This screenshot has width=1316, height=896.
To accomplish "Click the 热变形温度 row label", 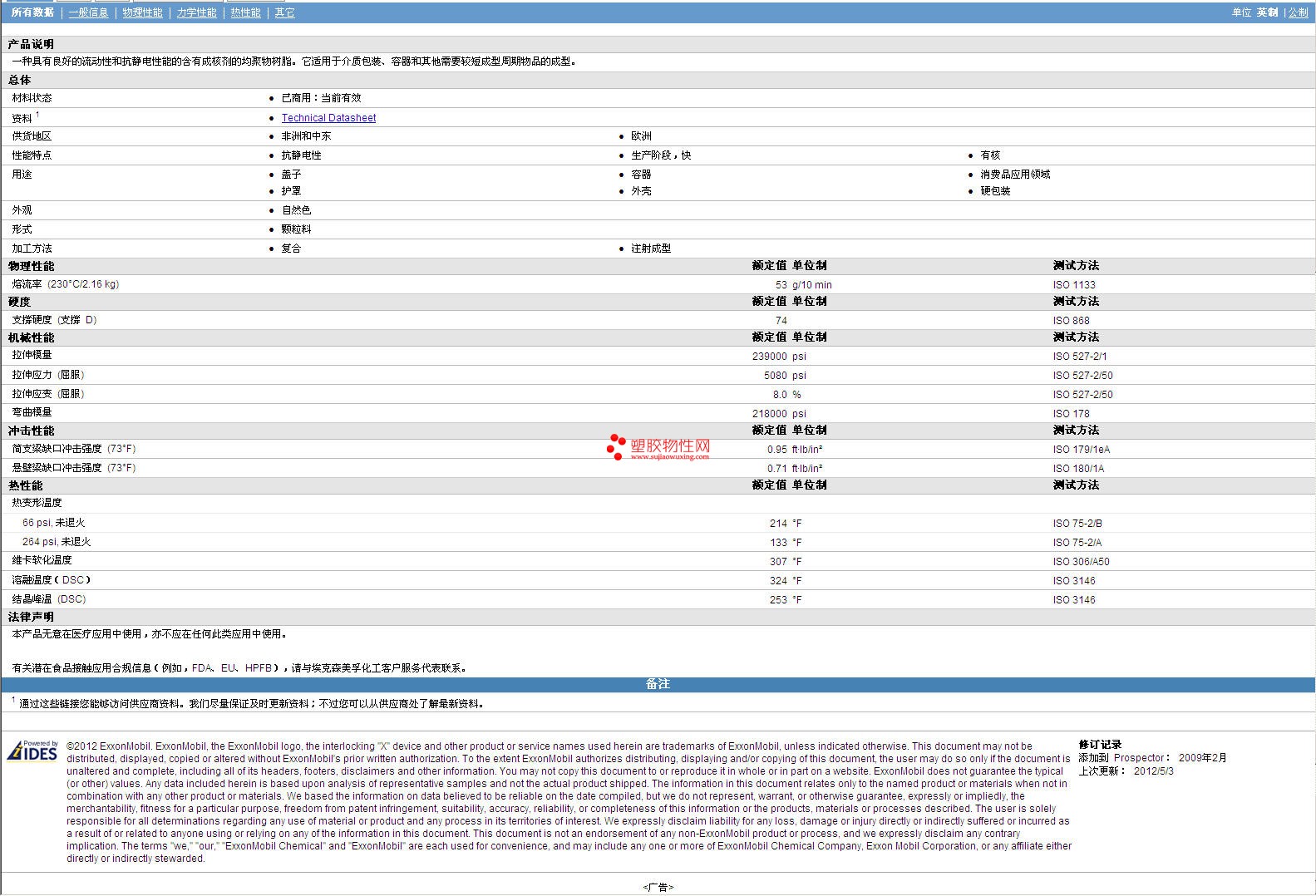I will click(x=37, y=503).
